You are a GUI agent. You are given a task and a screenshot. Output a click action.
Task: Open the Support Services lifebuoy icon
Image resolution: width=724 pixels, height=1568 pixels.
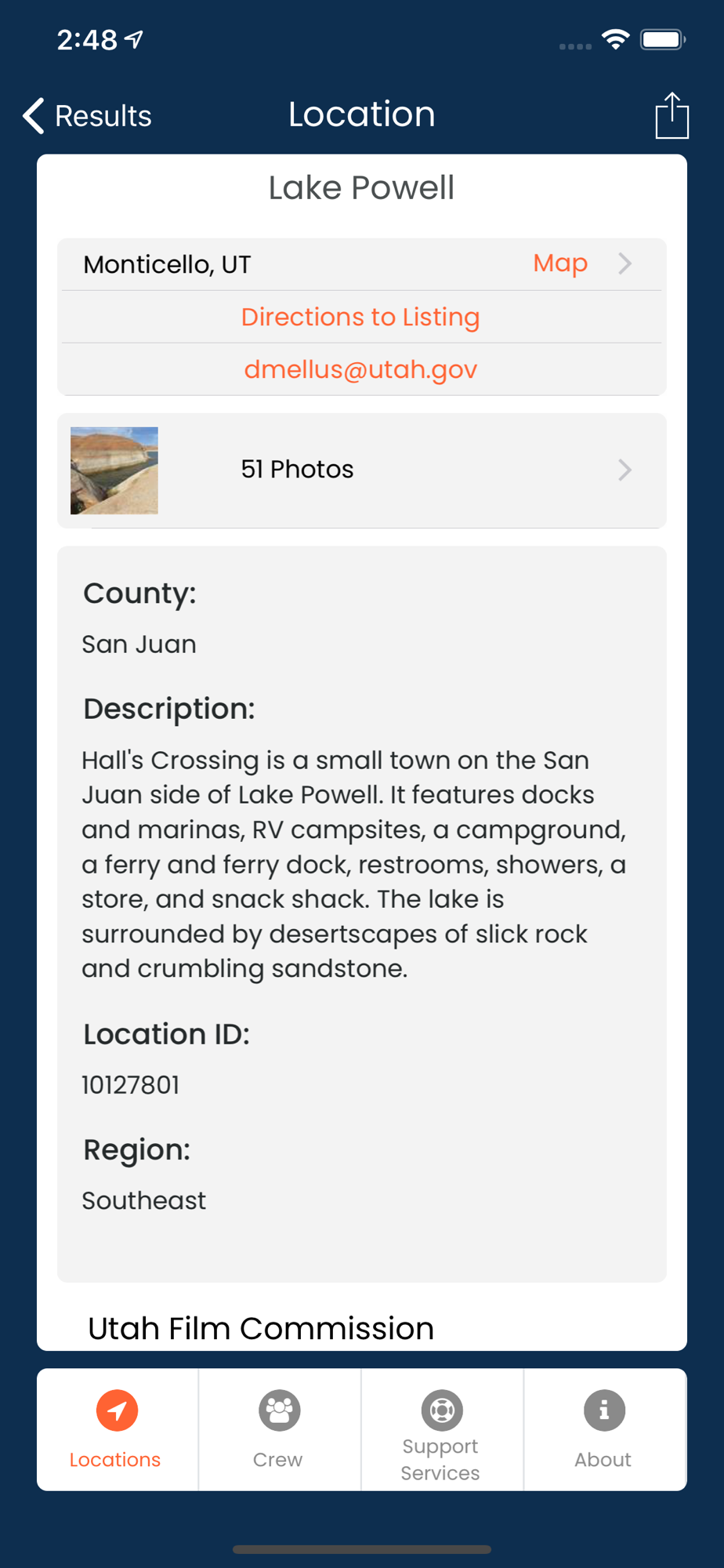(x=442, y=1410)
